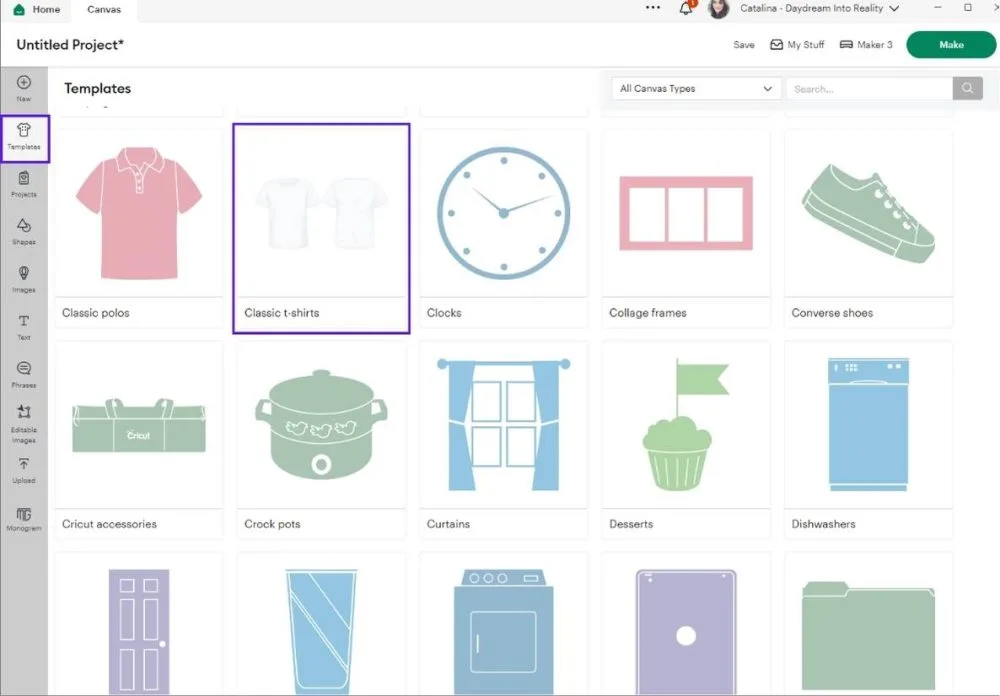
Task: Click the Templates heading text
Action: pyautogui.click(x=98, y=89)
